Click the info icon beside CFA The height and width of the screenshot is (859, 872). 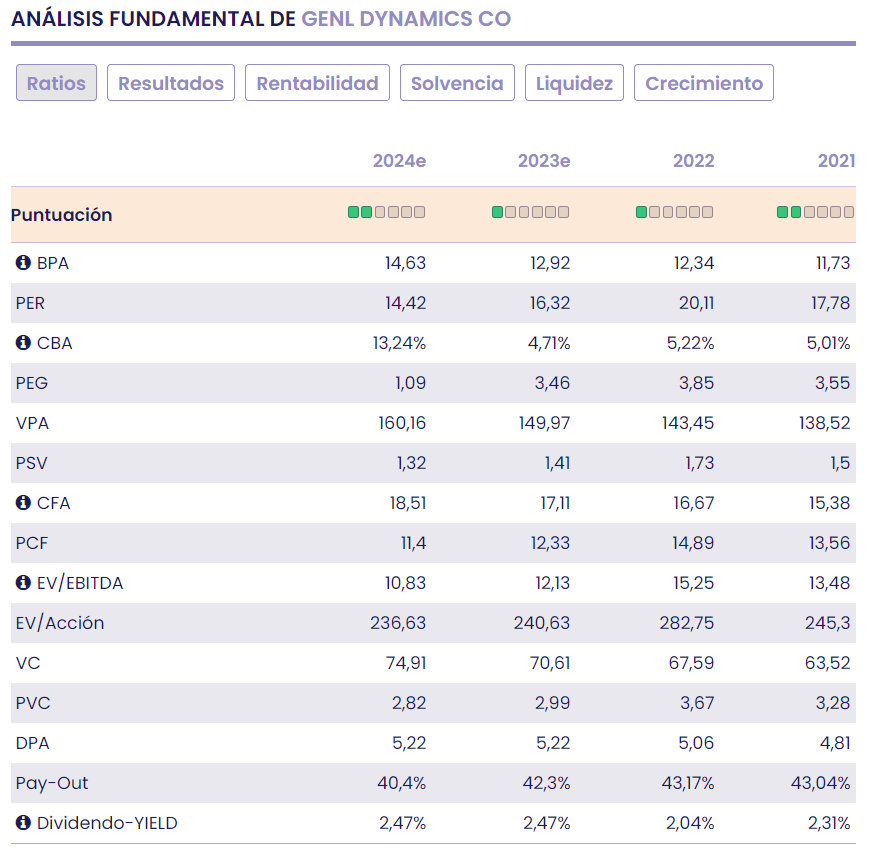point(23,503)
